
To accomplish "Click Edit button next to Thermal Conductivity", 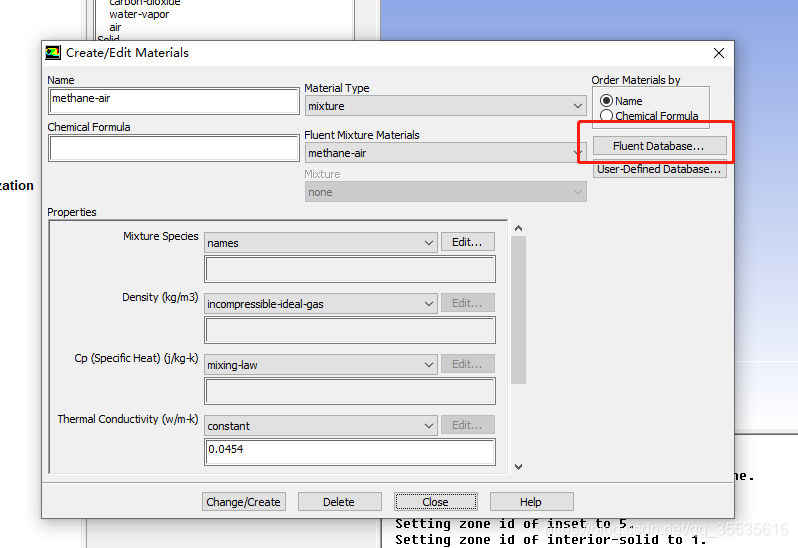I will [467, 425].
